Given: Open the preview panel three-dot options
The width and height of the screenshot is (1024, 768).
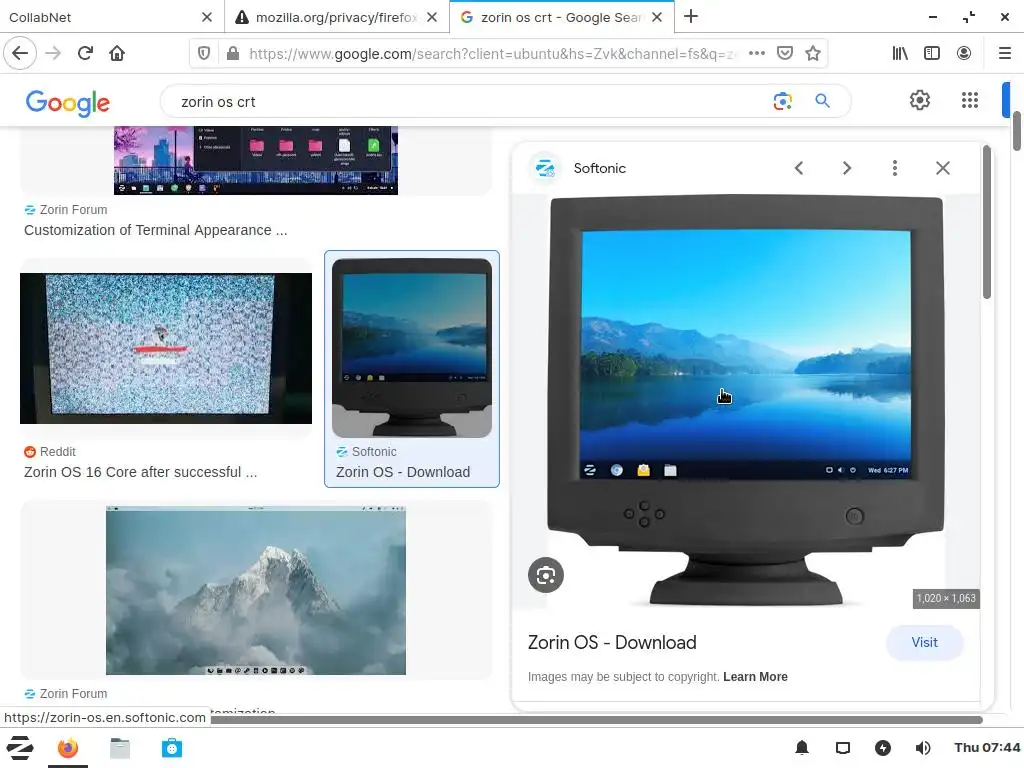Looking at the screenshot, I should pyautogui.click(x=895, y=168).
